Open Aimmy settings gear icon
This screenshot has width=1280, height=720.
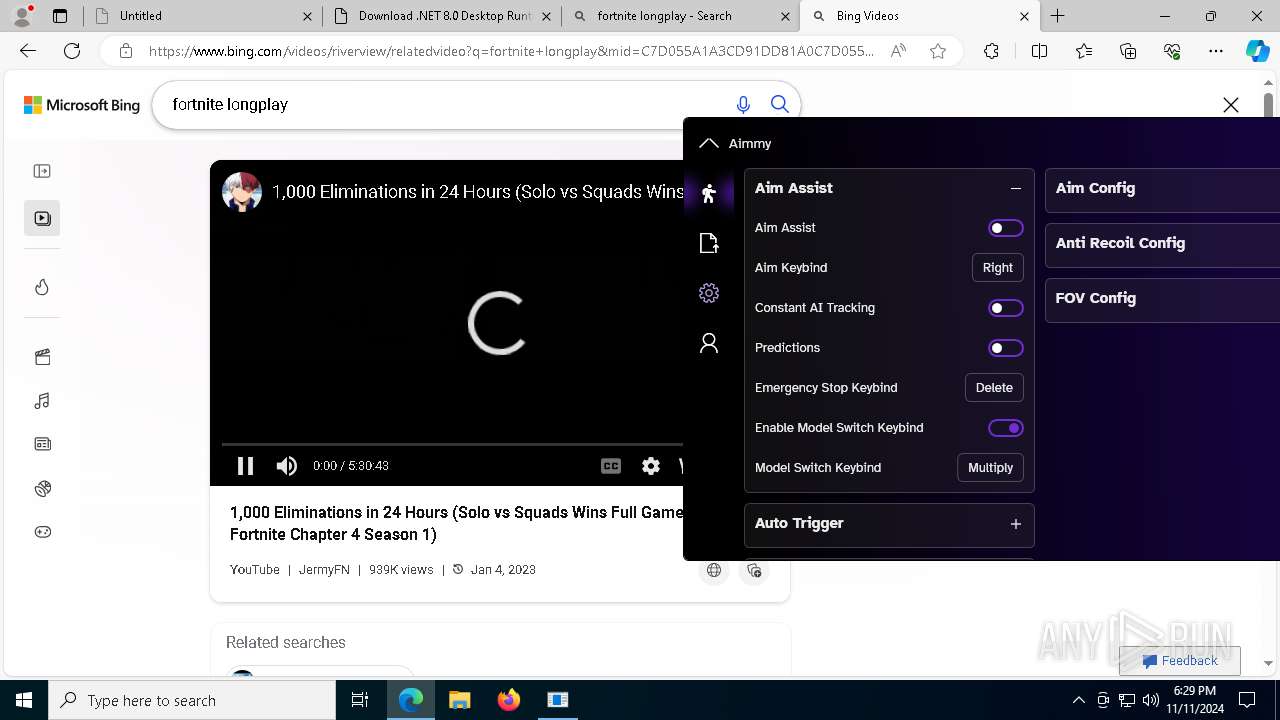709,293
